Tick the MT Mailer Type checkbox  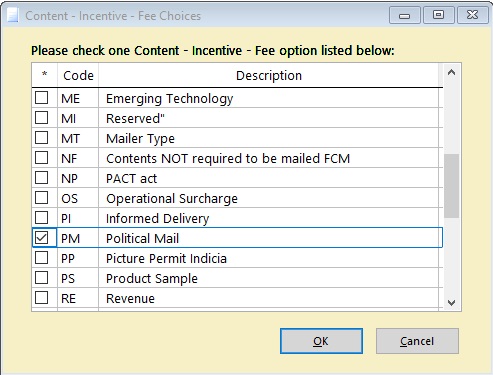(41, 138)
